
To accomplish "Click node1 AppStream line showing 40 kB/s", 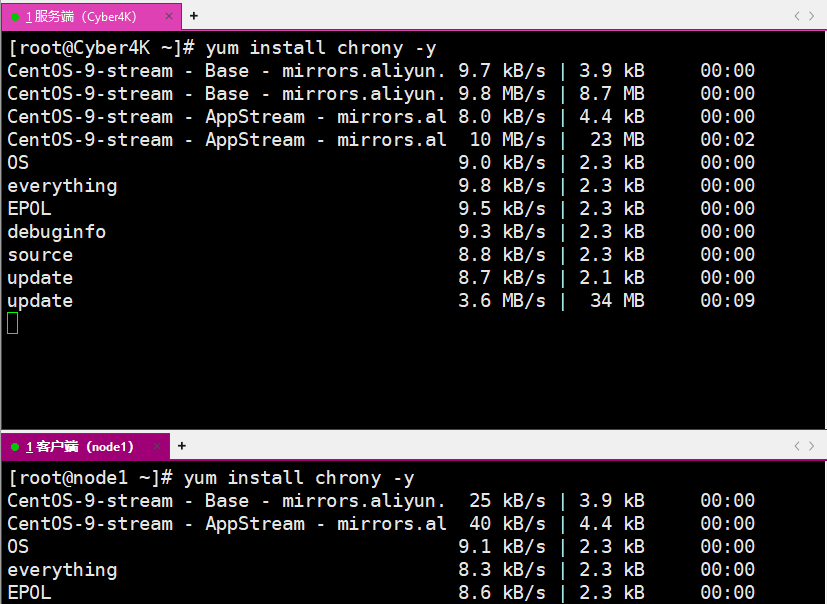I will [x=381, y=524].
